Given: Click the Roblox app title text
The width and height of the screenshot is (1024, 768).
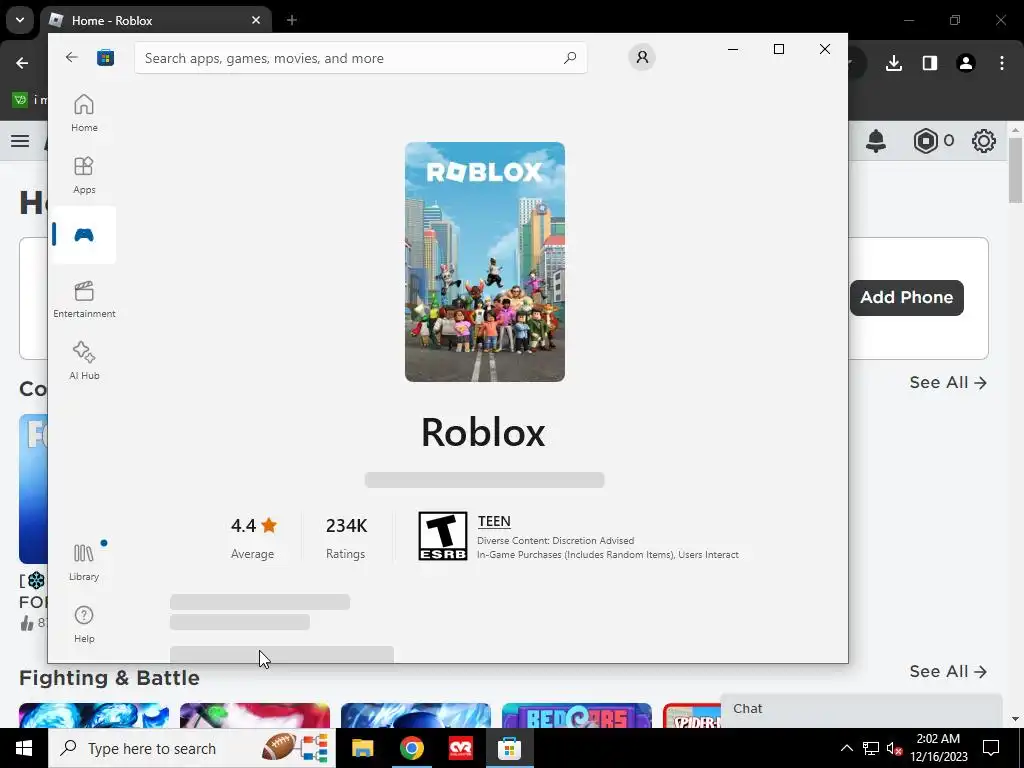Looking at the screenshot, I should (483, 433).
